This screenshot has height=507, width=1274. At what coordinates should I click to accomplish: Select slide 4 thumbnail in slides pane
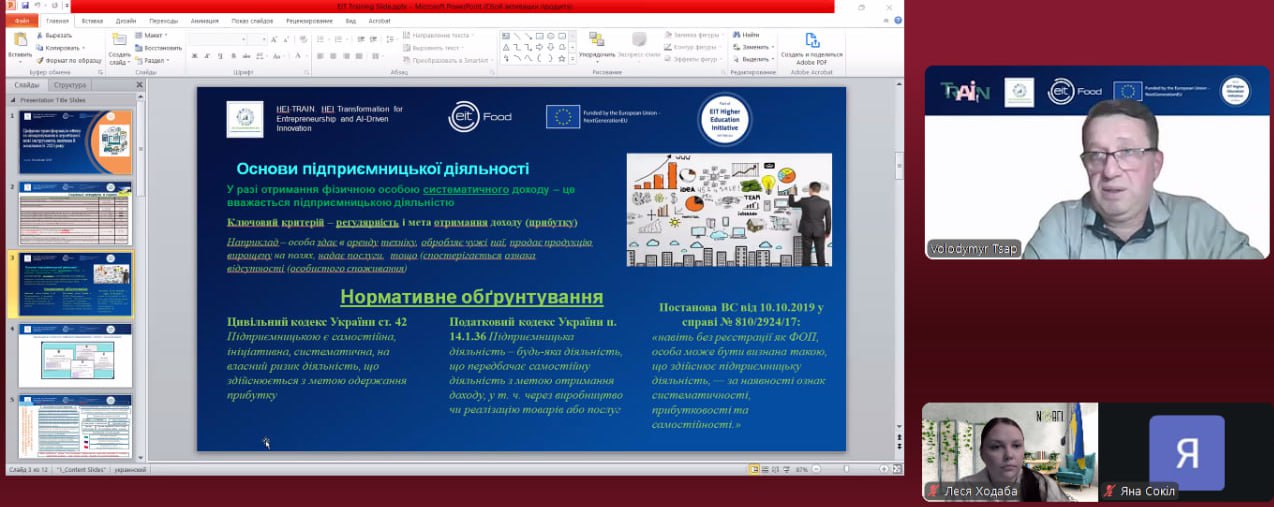coord(75,355)
